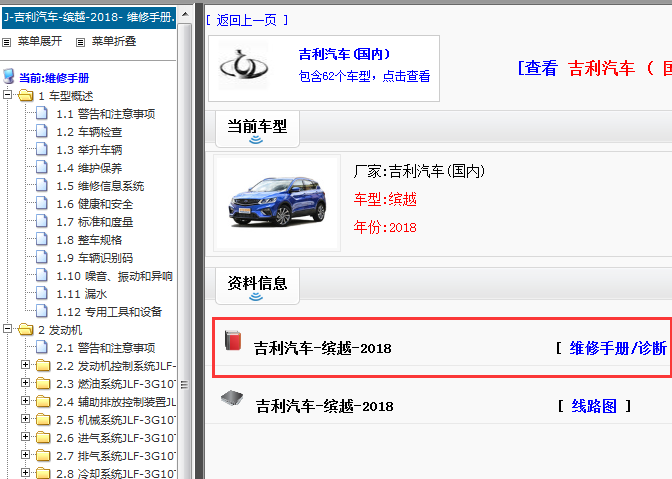
Task: Click the page icon next to 1.12 专用工具和设备
Action: coord(42,311)
